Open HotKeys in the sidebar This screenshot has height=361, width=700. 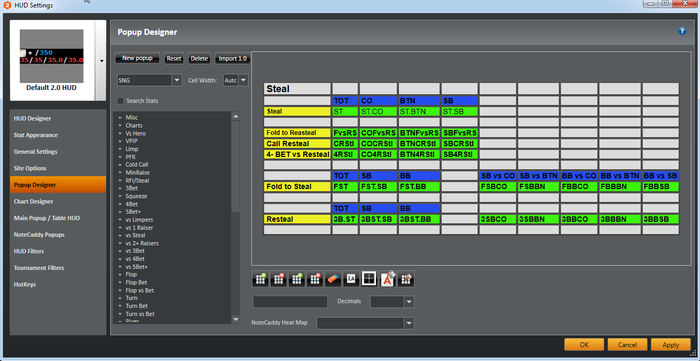[x=58, y=284]
